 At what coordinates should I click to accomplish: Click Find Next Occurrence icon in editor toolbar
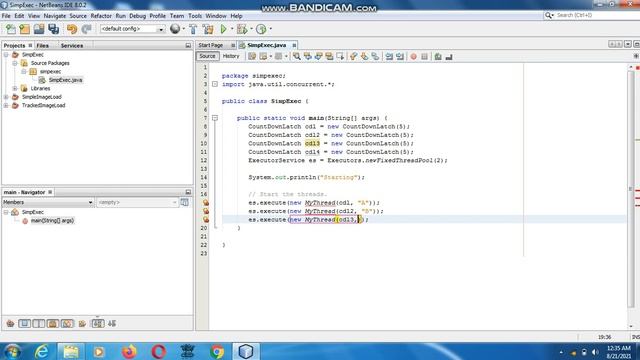click(x=318, y=57)
